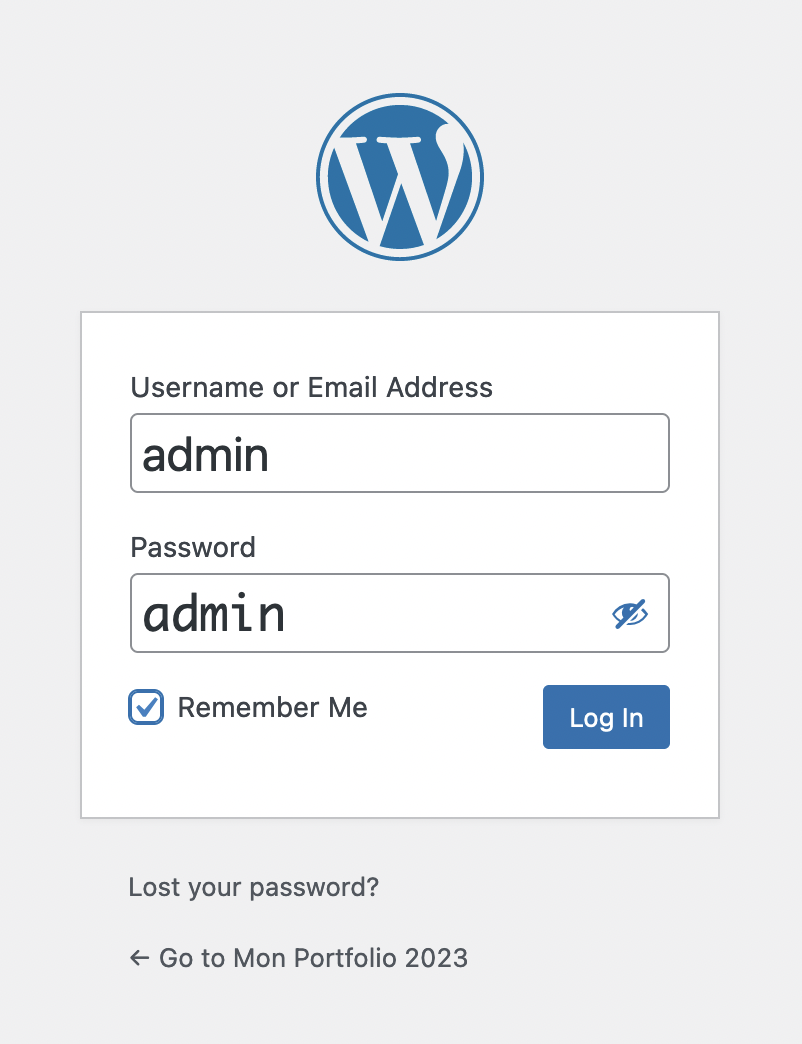The image size is (802, 1044).
Task: Uncheck the Remember Me checkbox
Action: coord(146,707)
